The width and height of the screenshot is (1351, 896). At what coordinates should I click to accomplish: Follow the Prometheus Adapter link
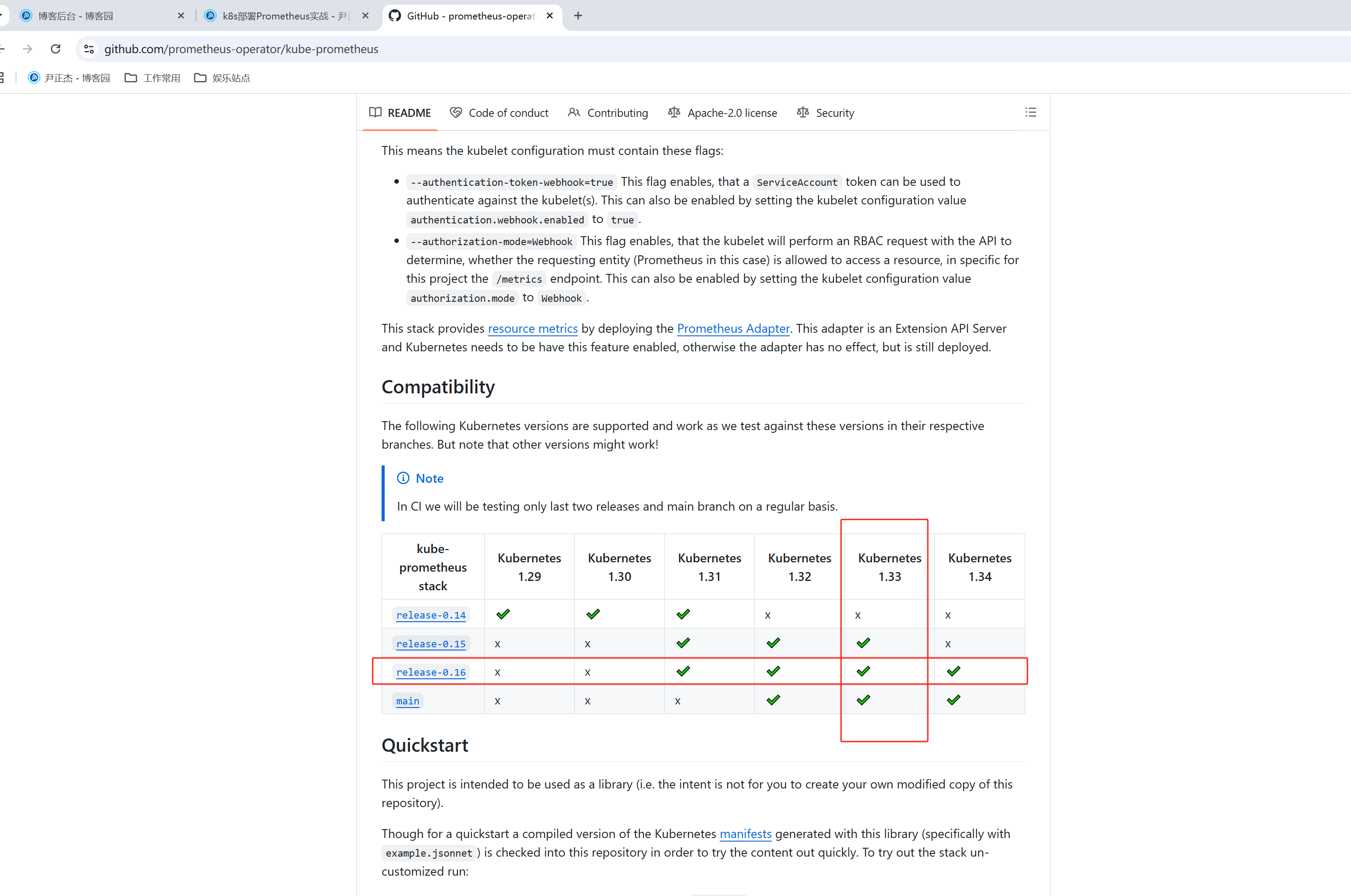pyautogui.click(x=733, y=329)
